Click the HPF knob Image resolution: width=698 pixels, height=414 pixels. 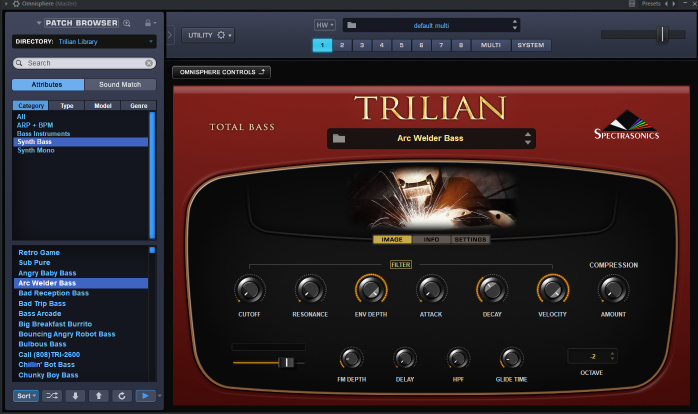[458, 358]
